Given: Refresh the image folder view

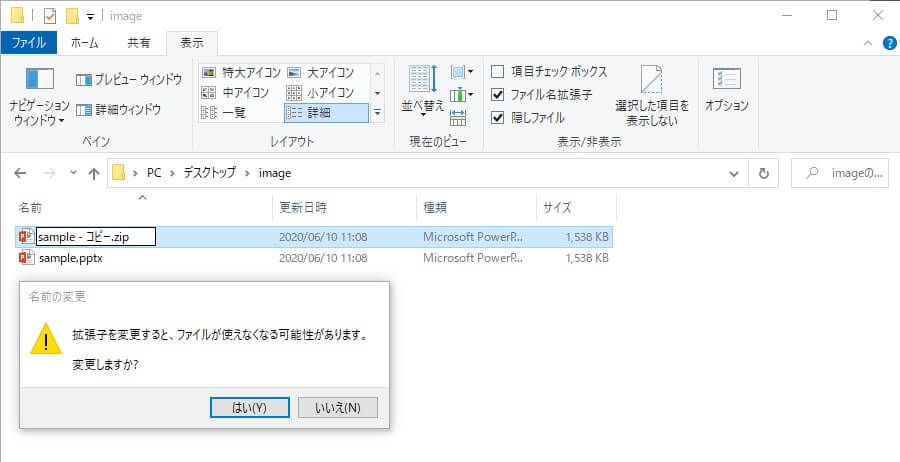Looking at the screenshot, I should (x=763, y=173).
